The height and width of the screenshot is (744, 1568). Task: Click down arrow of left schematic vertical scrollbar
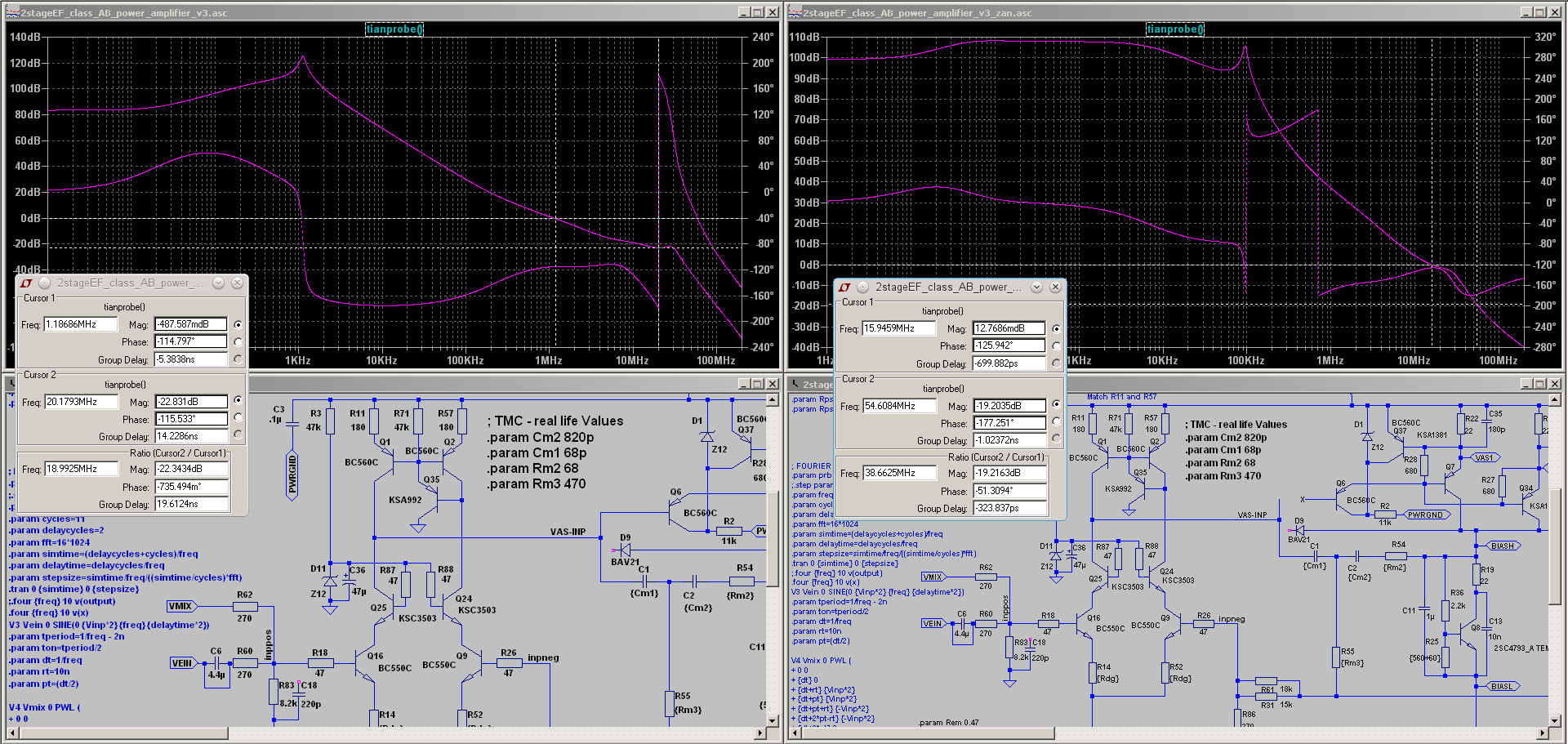tap(772, 720)
